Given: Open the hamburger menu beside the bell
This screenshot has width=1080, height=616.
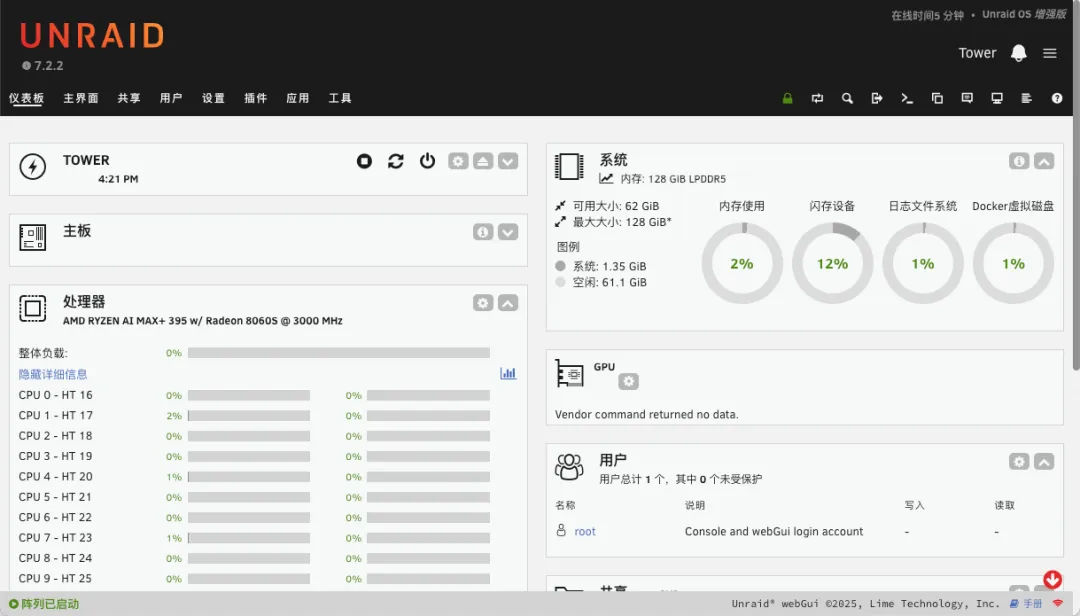Looking at the screenshot, I should (x=1050, y=53).
